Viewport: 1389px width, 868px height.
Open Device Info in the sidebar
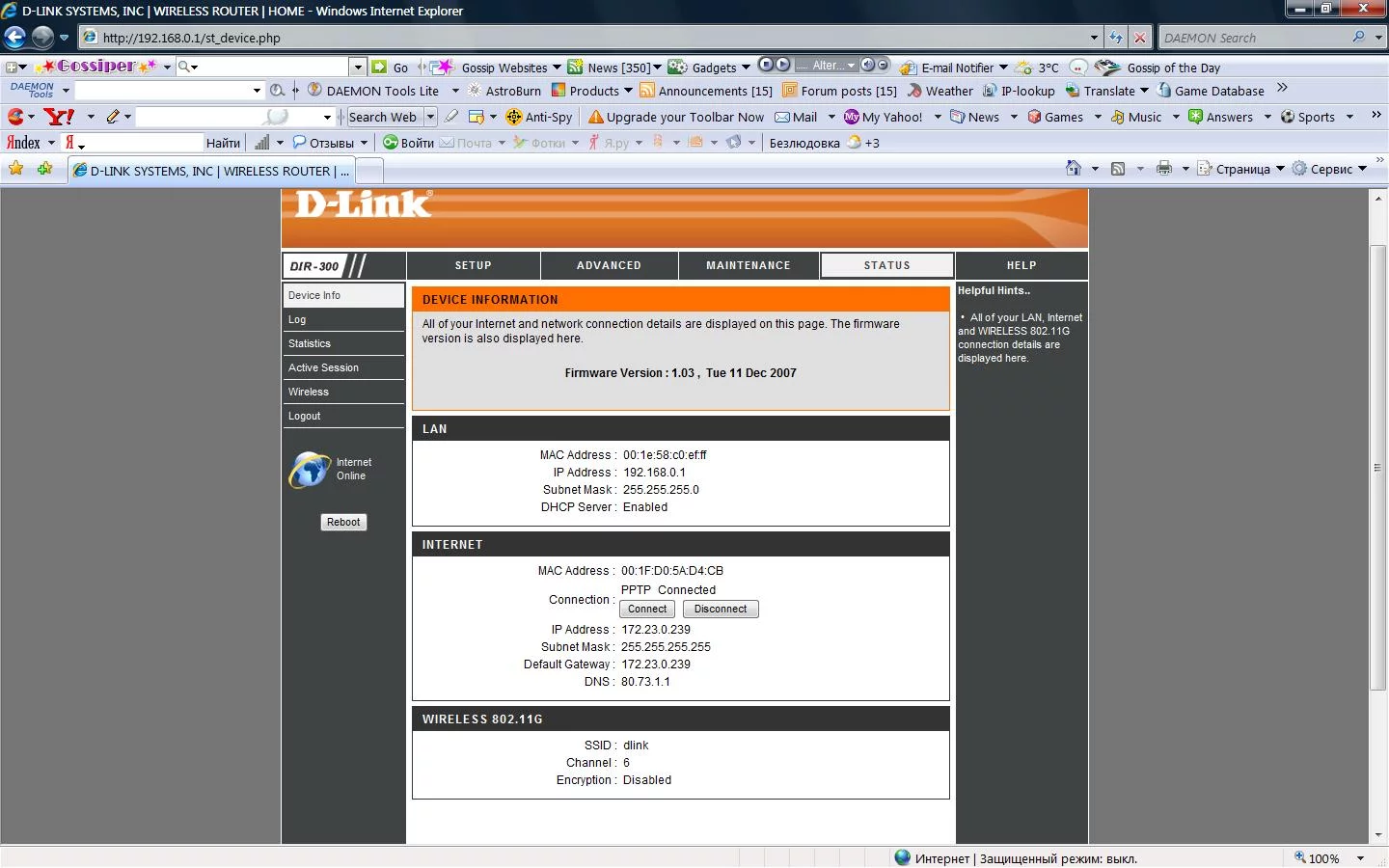[343, 295]
